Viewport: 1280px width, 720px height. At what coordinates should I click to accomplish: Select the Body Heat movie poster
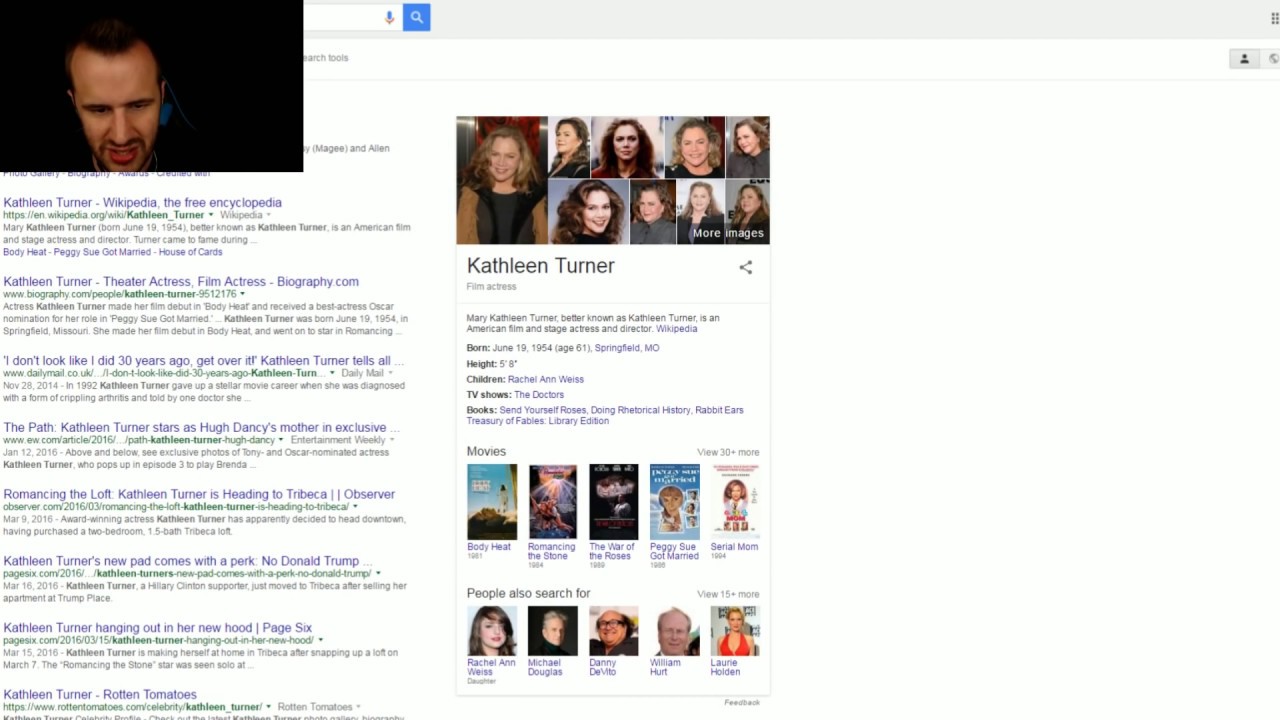492,502
